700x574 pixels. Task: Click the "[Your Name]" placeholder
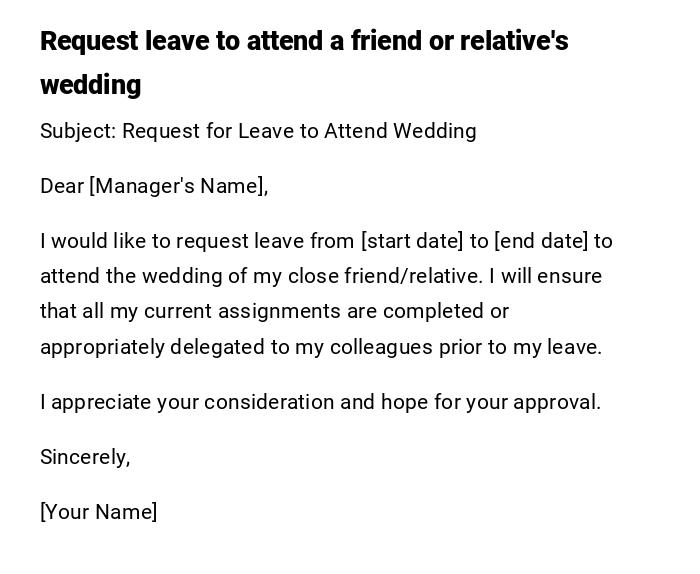click(99, 512)
